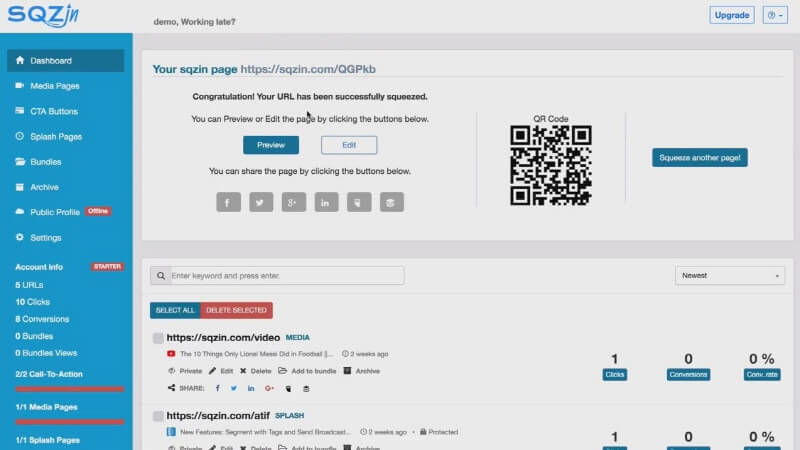Viewport: 800px width, 450px height.
Task: Share the squeezed page on LinkedIn (large gray button)
Action: [326, 202]
